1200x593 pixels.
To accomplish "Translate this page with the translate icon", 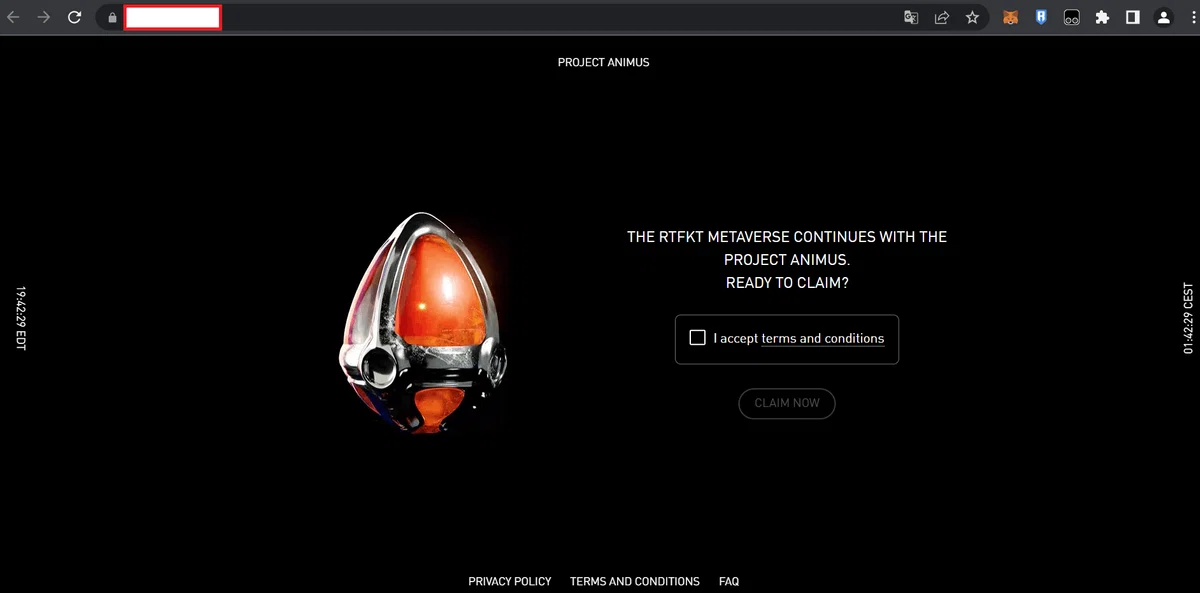I will coord(911,17).
